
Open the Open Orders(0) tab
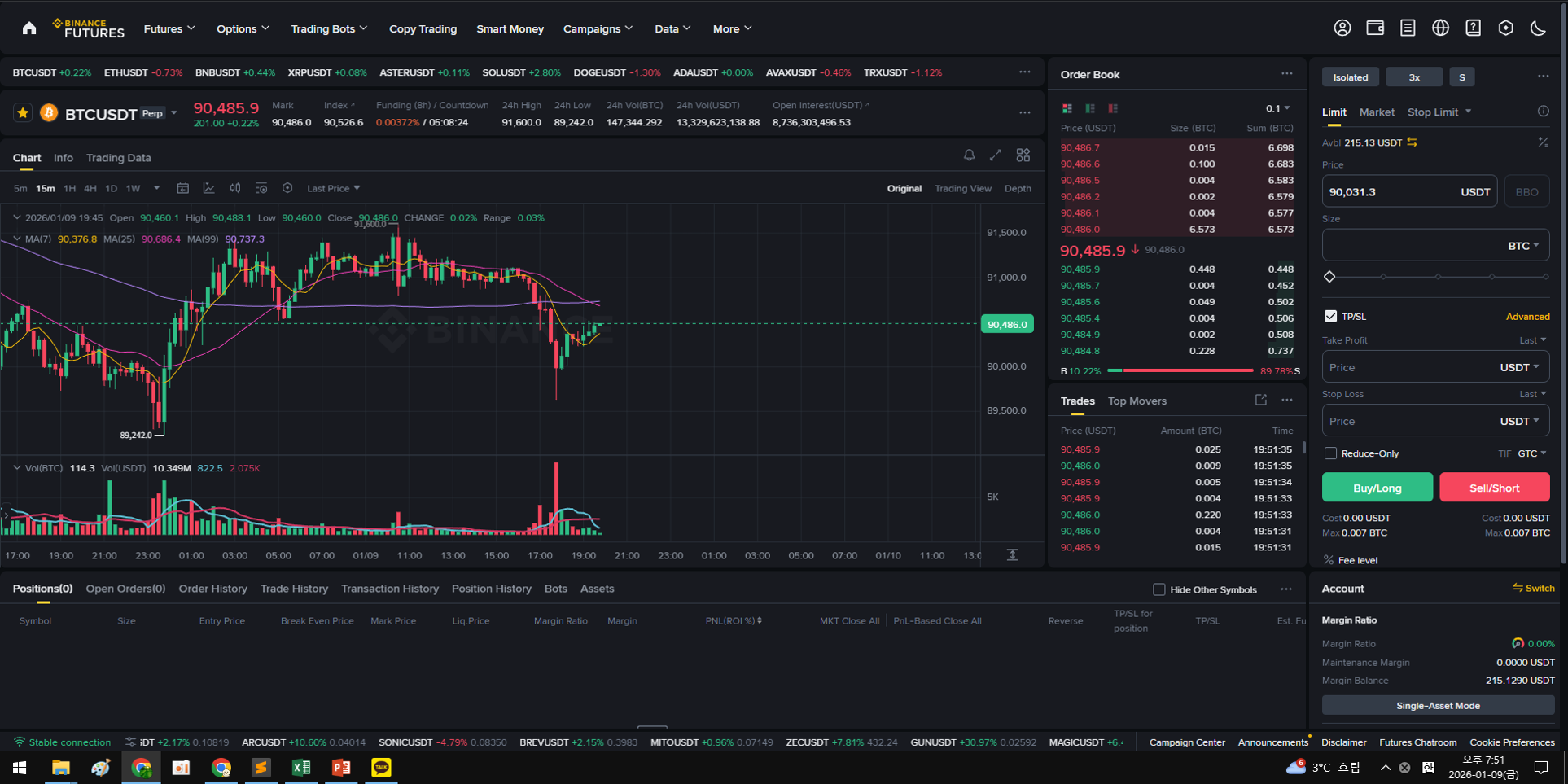(125, 589)
